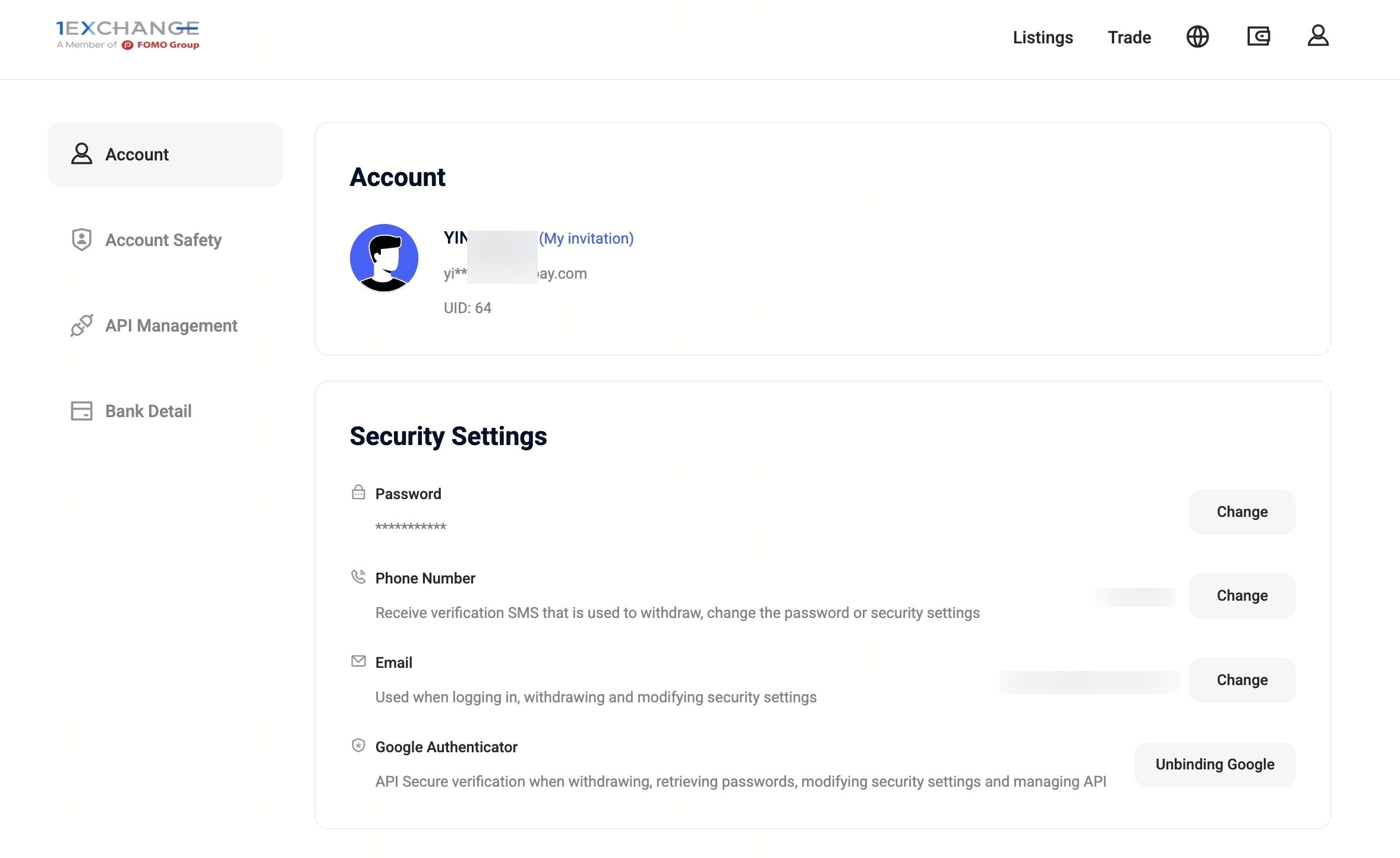Open the Listings menu
The height and width of the screenshot is (858, 1400).
1043,37
